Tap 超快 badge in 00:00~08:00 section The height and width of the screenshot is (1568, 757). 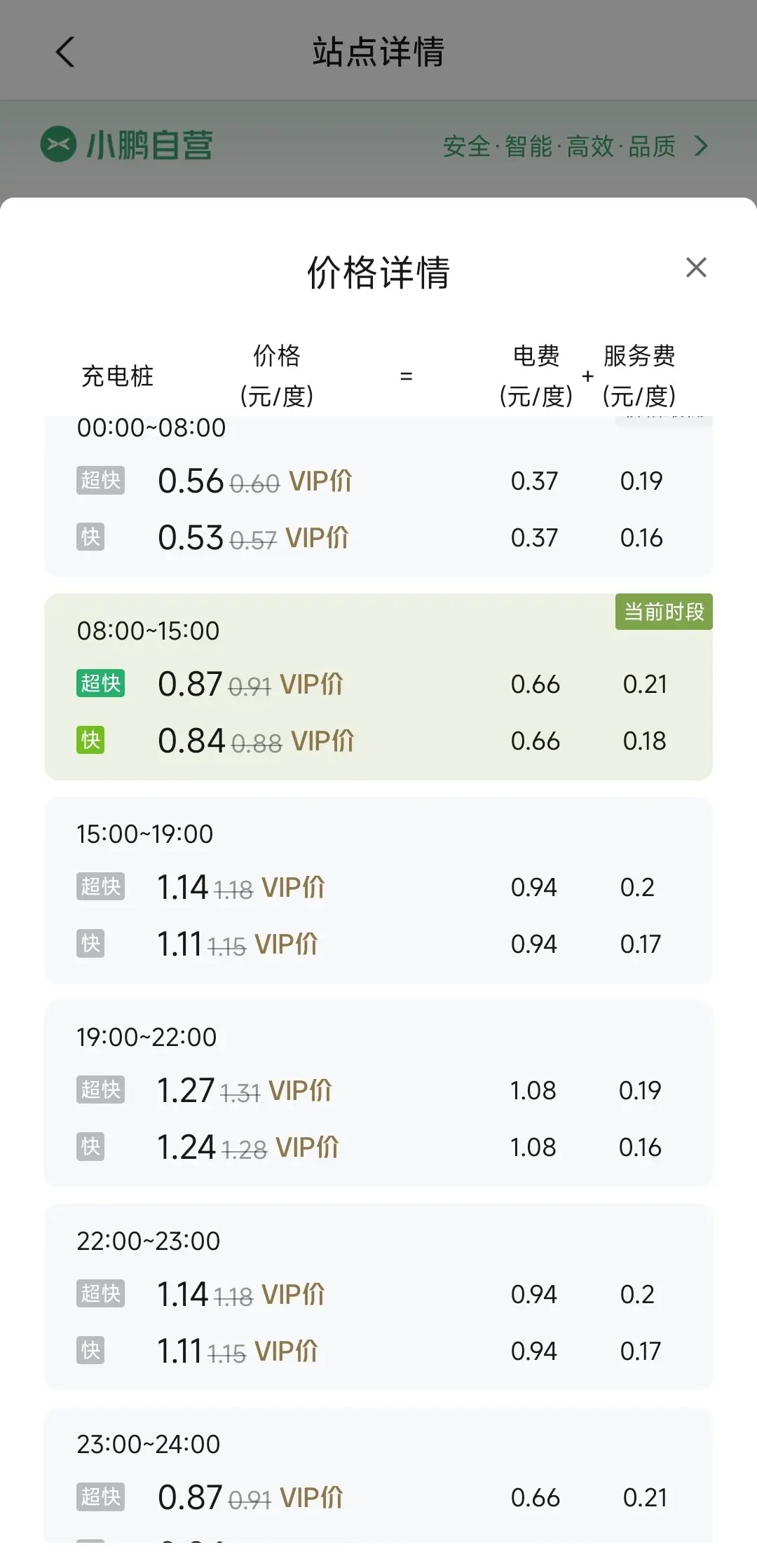[100, 480]
